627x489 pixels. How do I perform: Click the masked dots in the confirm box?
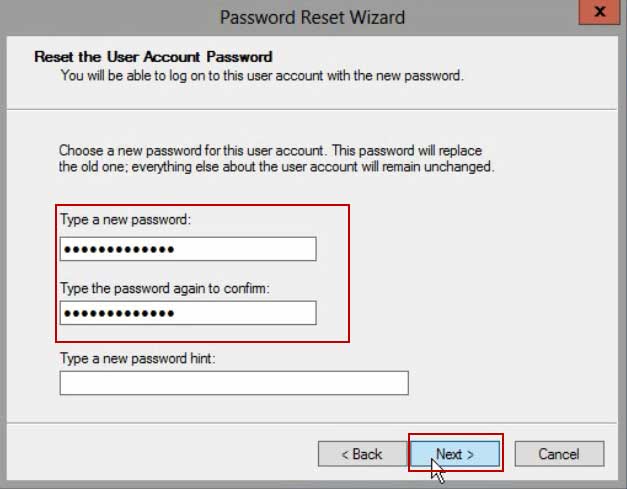click(x=119, y=313)
